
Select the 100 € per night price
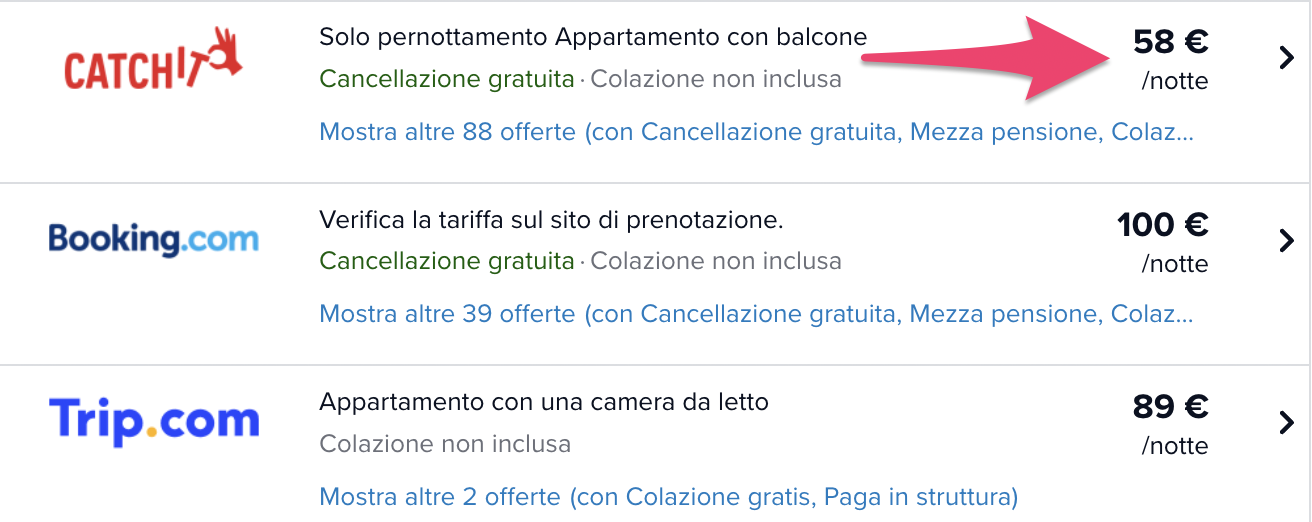pyautogui.click(x=1162, y=224)
